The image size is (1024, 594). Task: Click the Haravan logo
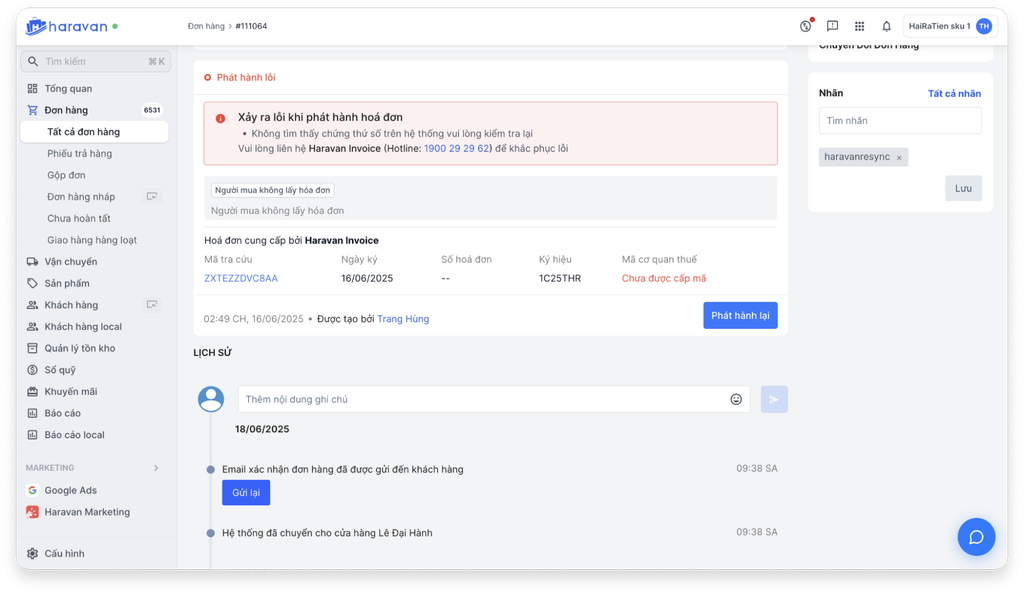coord(66,27)
